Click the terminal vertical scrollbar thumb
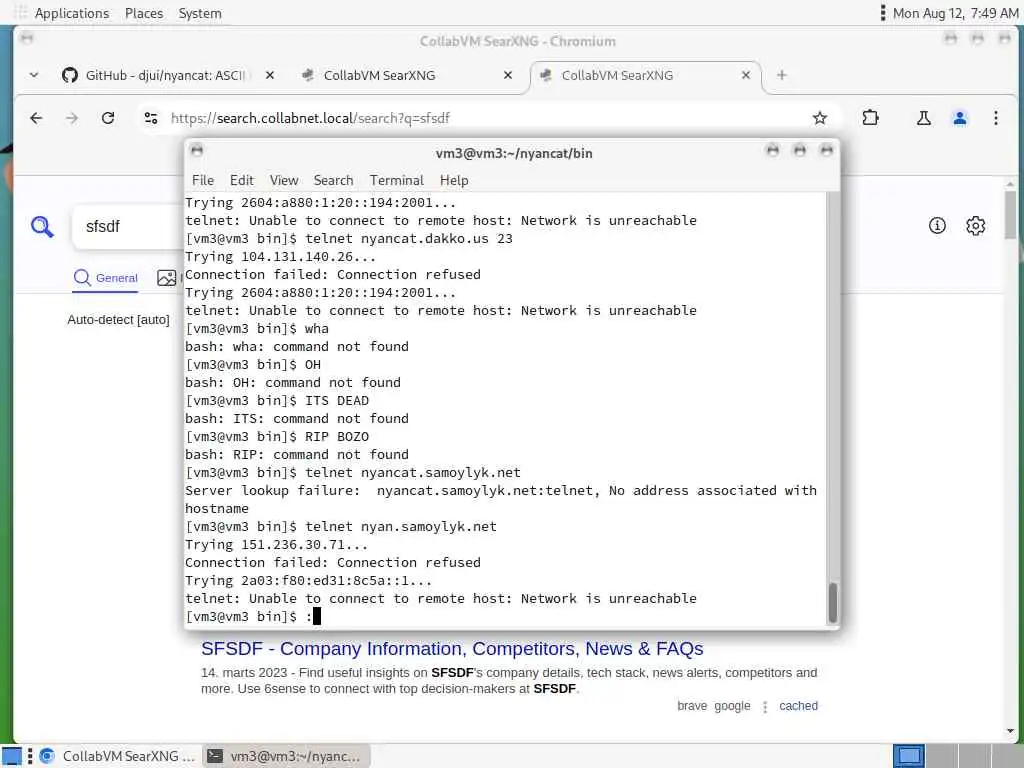 (x=833, y=602)
